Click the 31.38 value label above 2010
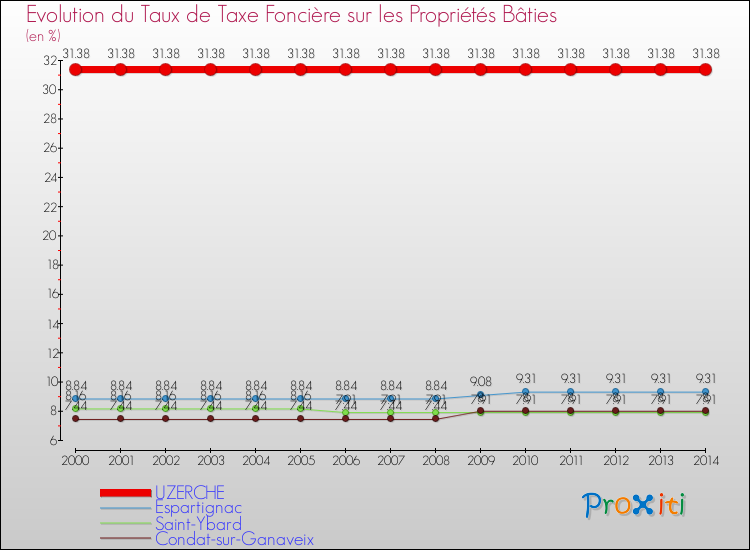Viewport: 750px width, 550px height. point(526,54)
